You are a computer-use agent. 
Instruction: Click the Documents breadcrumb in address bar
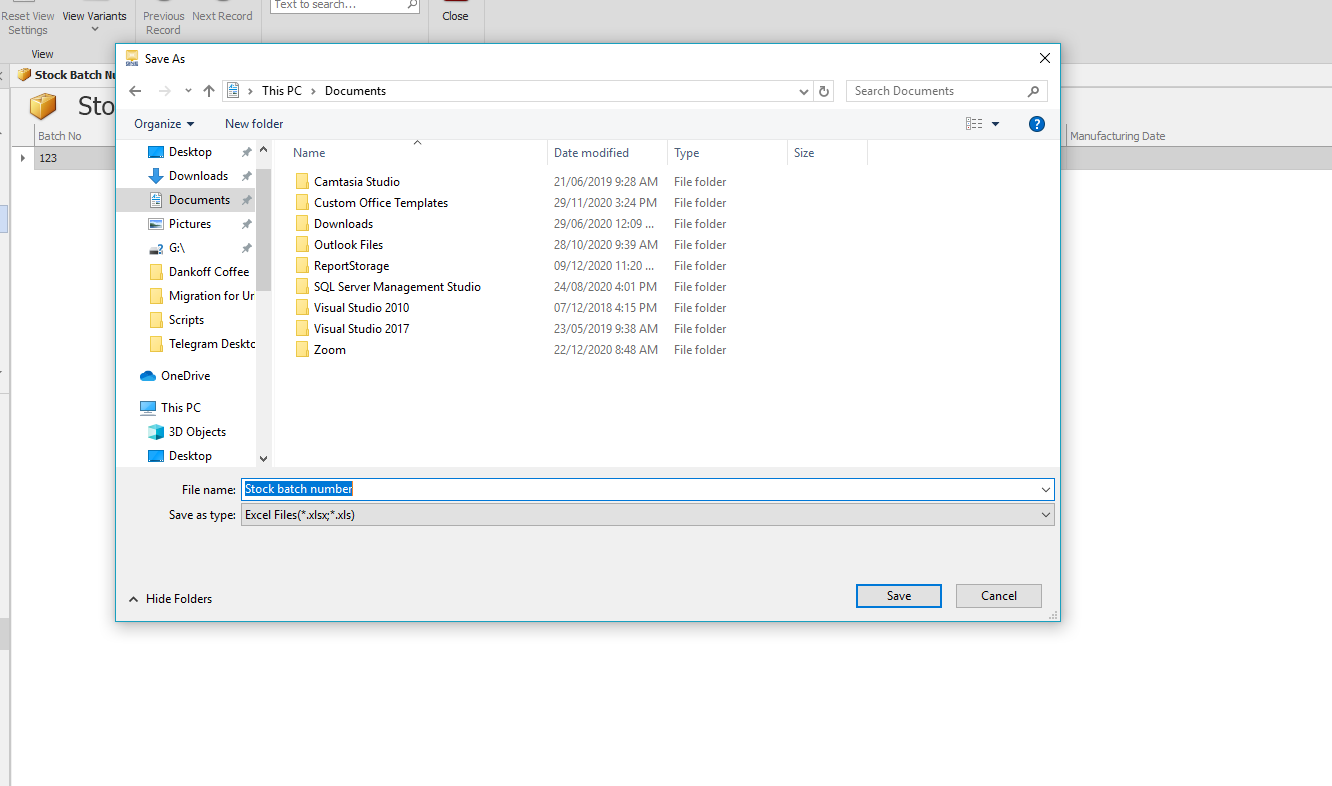(x=355, y=91)
